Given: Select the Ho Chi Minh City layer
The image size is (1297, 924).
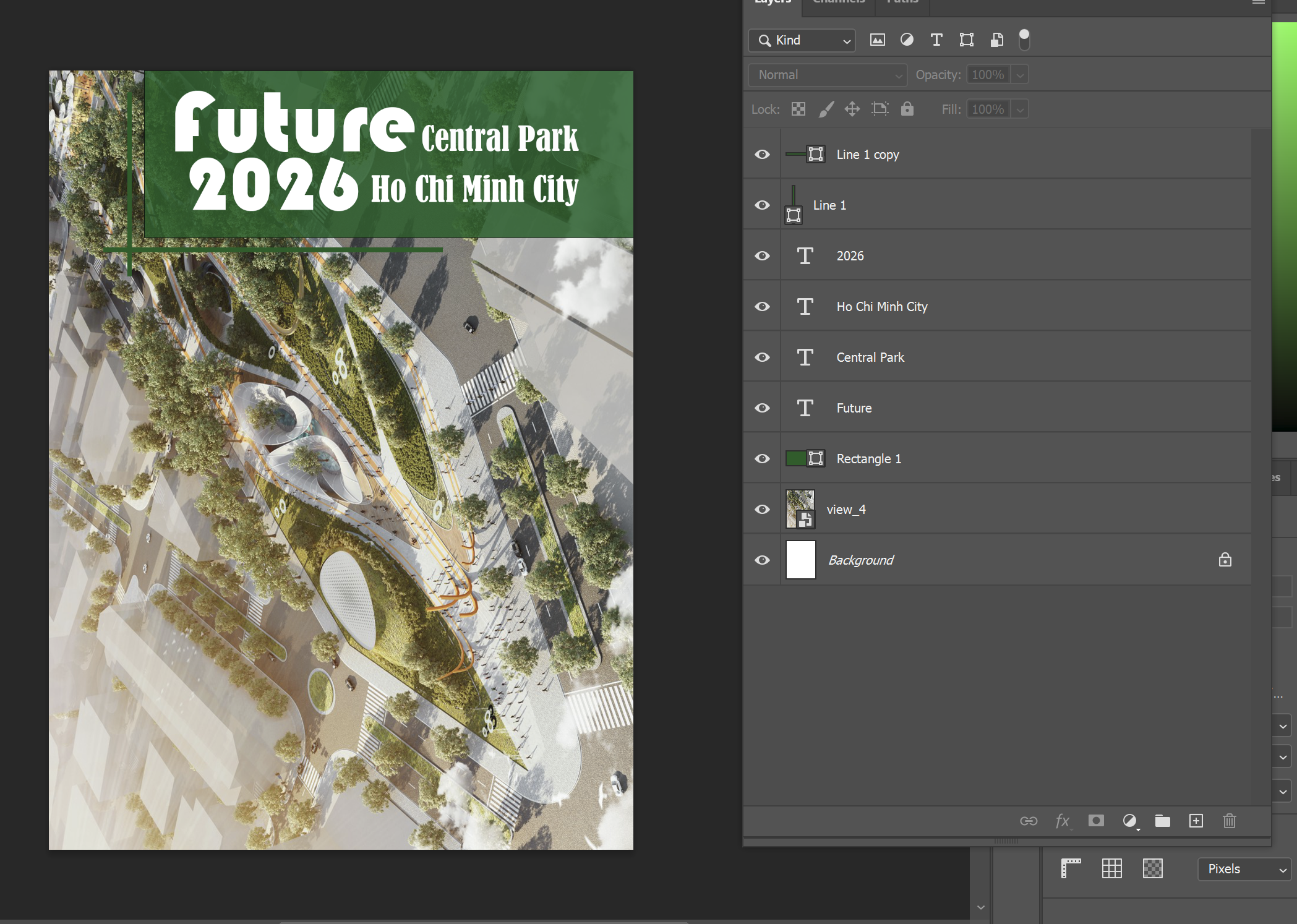Looking at the screenshot, I should (881, 307).
